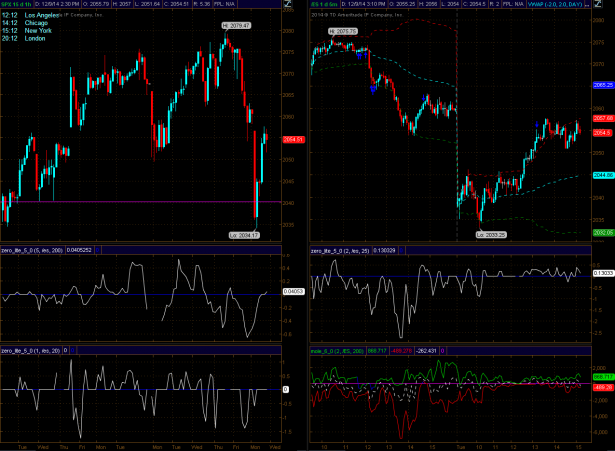Click the 0.04053 indicator axis tag
The height and width of the screenshot is (451, 615).
[x=293, y=291]
